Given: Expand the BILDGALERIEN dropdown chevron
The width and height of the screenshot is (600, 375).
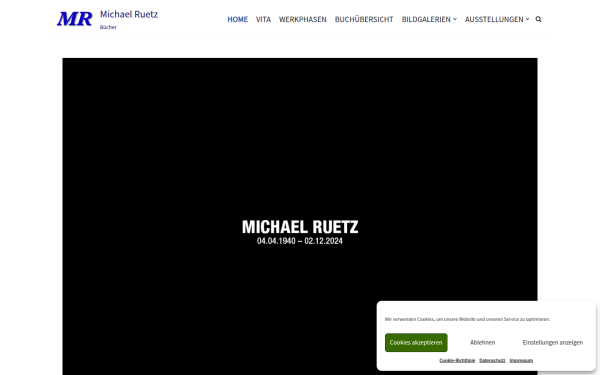Looking at the screenshot, I should coord(455,19).
